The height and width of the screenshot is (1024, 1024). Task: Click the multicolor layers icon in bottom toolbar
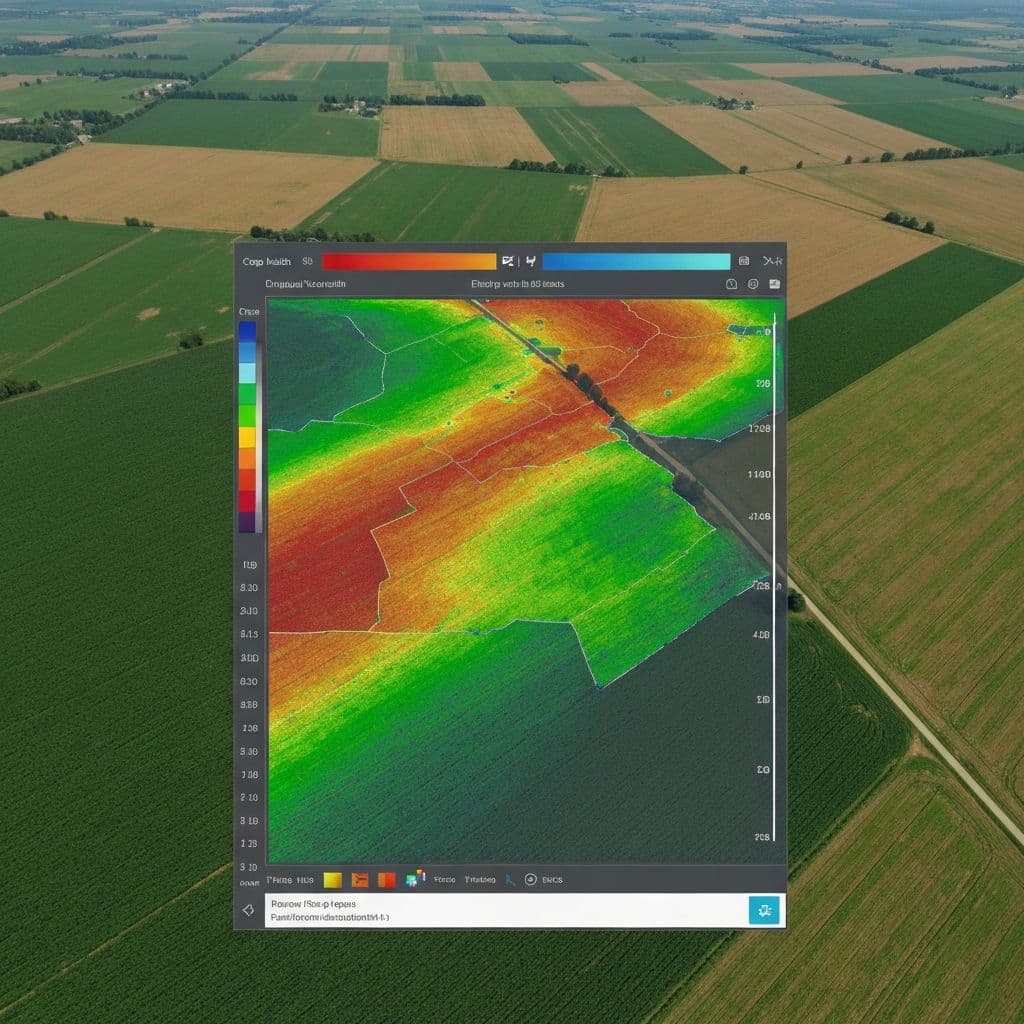coord(414,879)
